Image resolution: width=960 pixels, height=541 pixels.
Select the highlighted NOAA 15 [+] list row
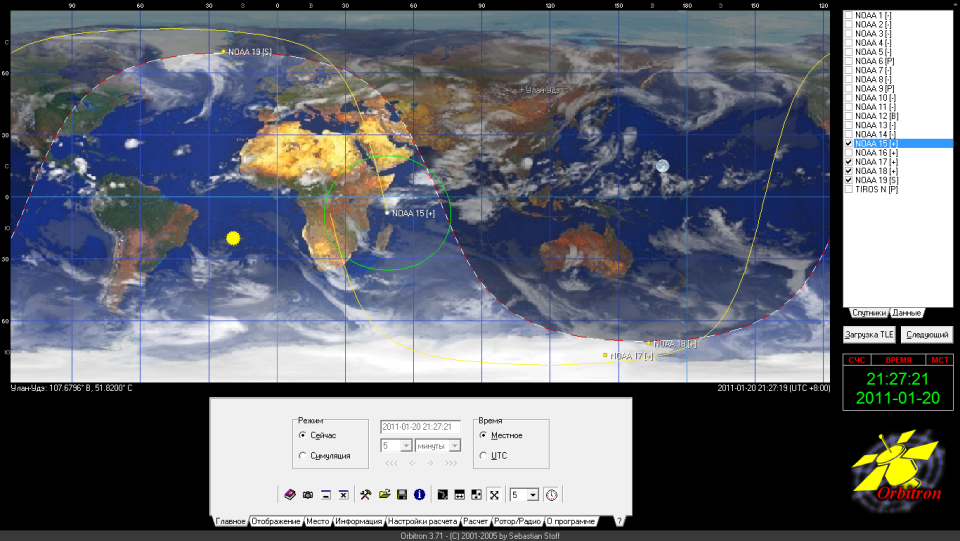pos(898,143)
